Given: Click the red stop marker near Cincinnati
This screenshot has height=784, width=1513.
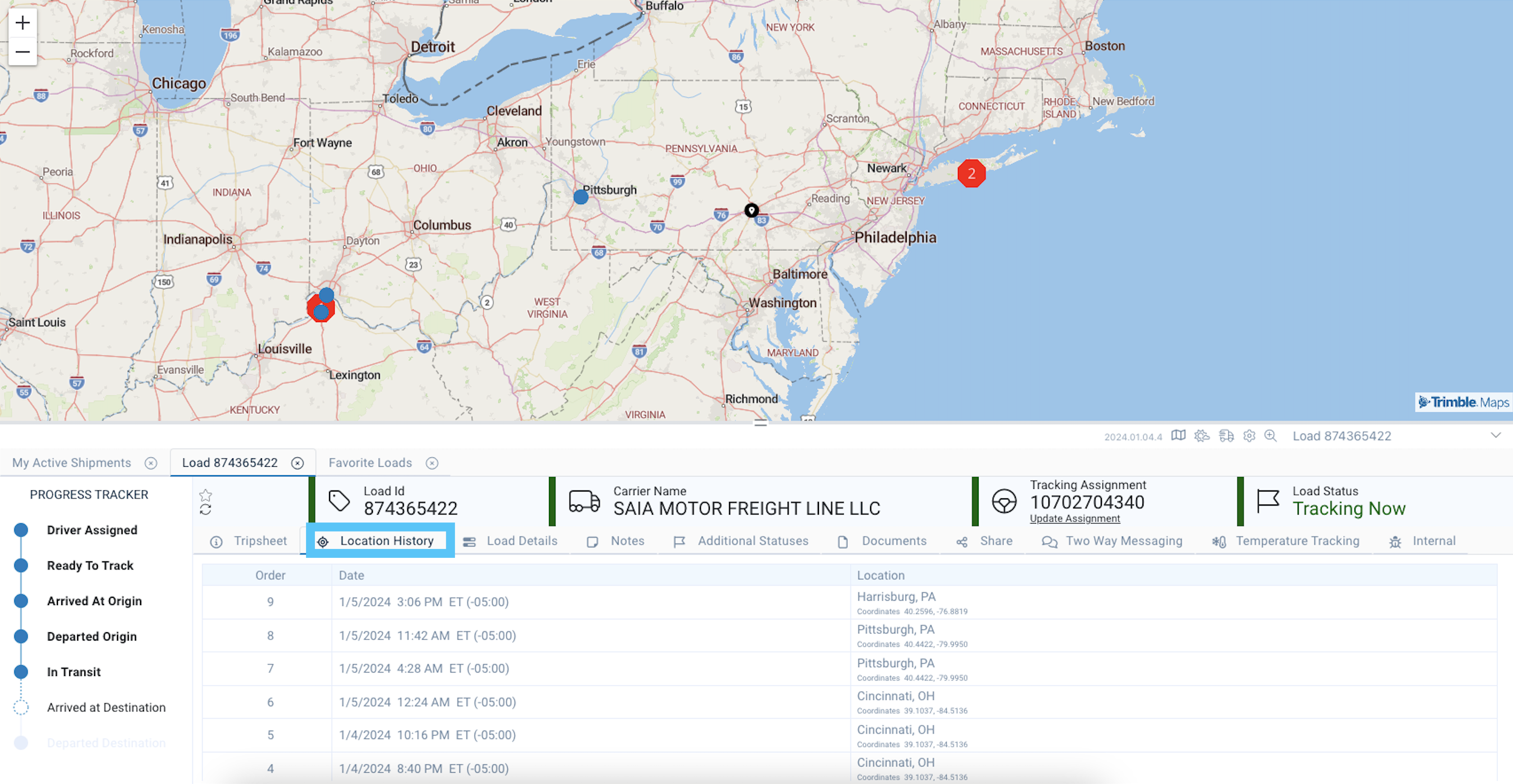Looking at the screenshot, I should (321, 307).
